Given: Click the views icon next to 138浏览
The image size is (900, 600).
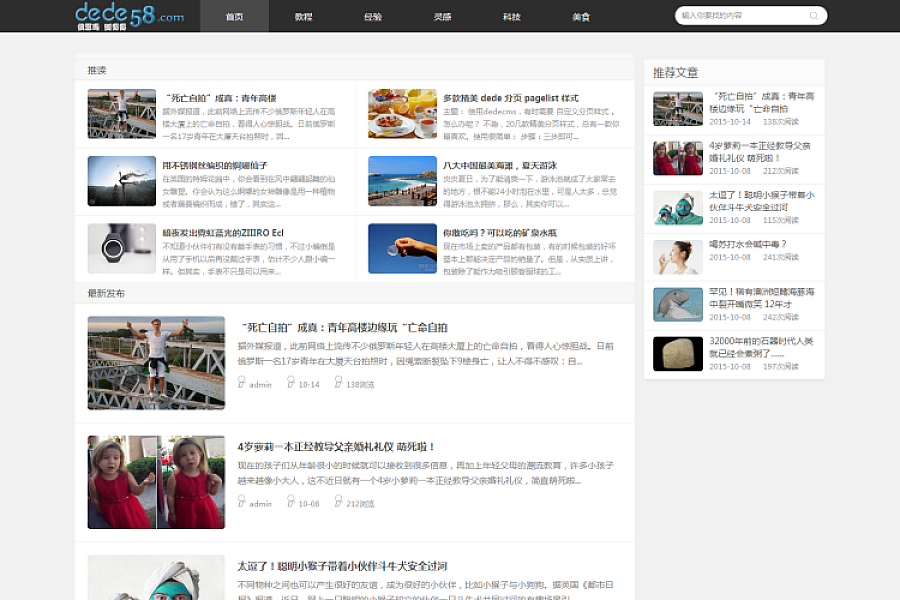Looking at the screenshot, I should coord(339,382).
